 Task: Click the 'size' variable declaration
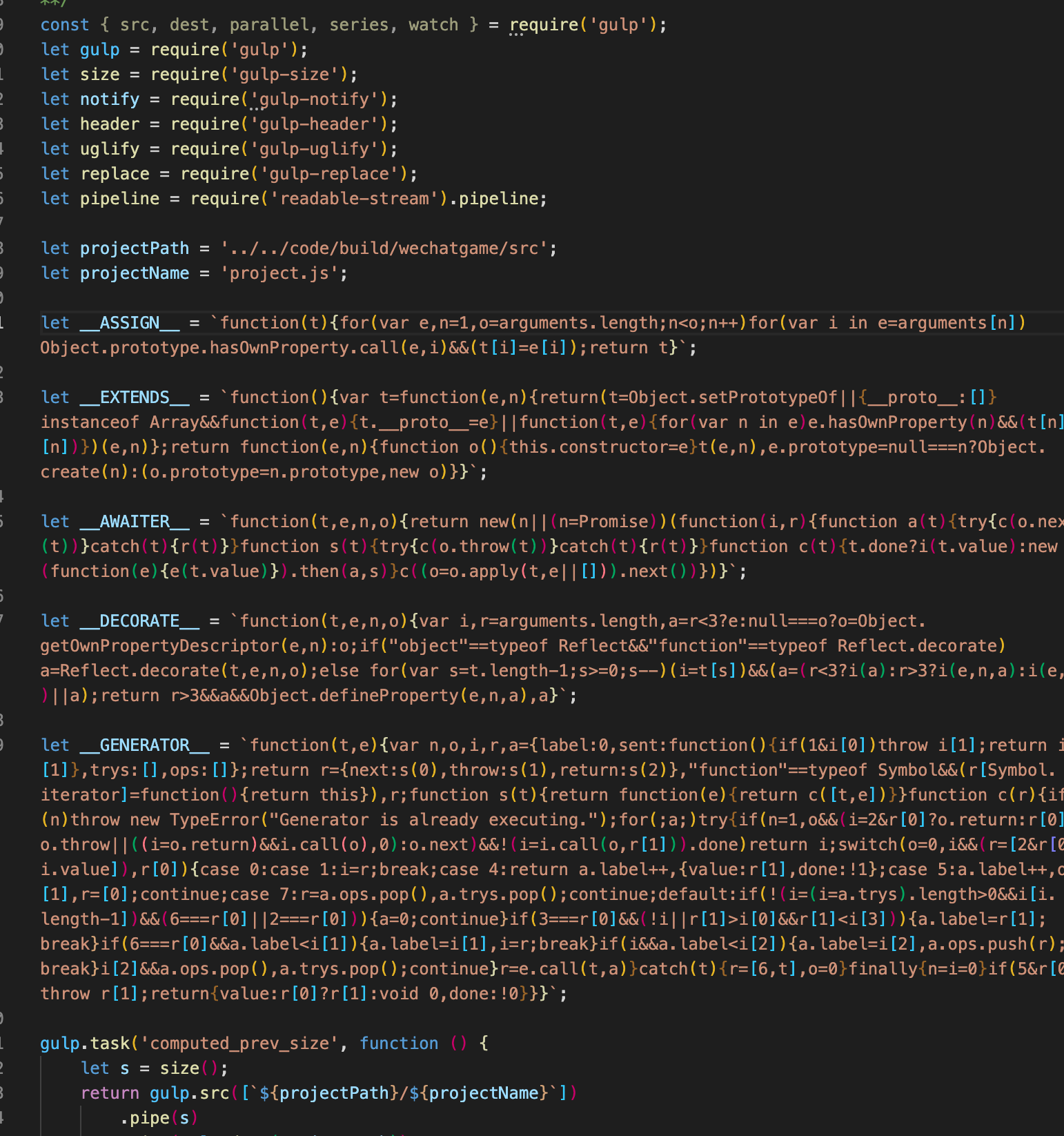[100, 75]
